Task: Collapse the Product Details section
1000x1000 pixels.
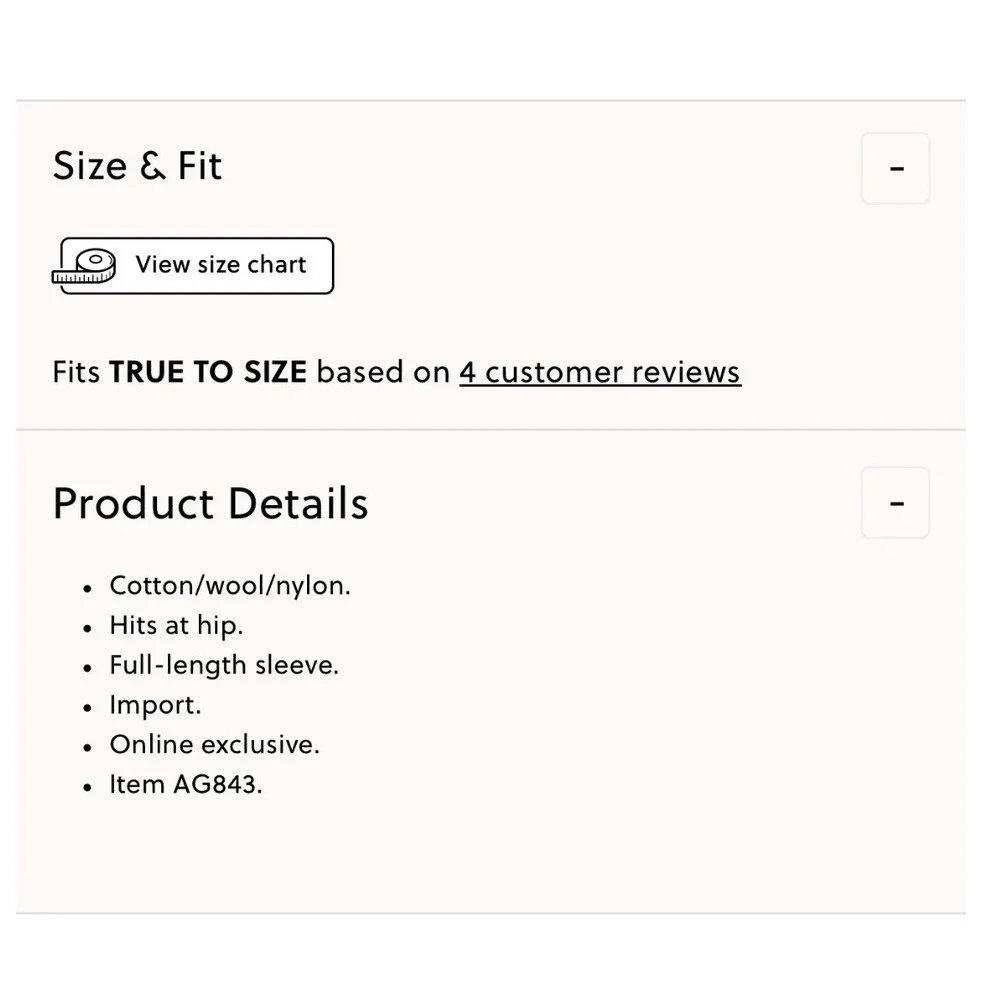Action: tap(895, 503)
